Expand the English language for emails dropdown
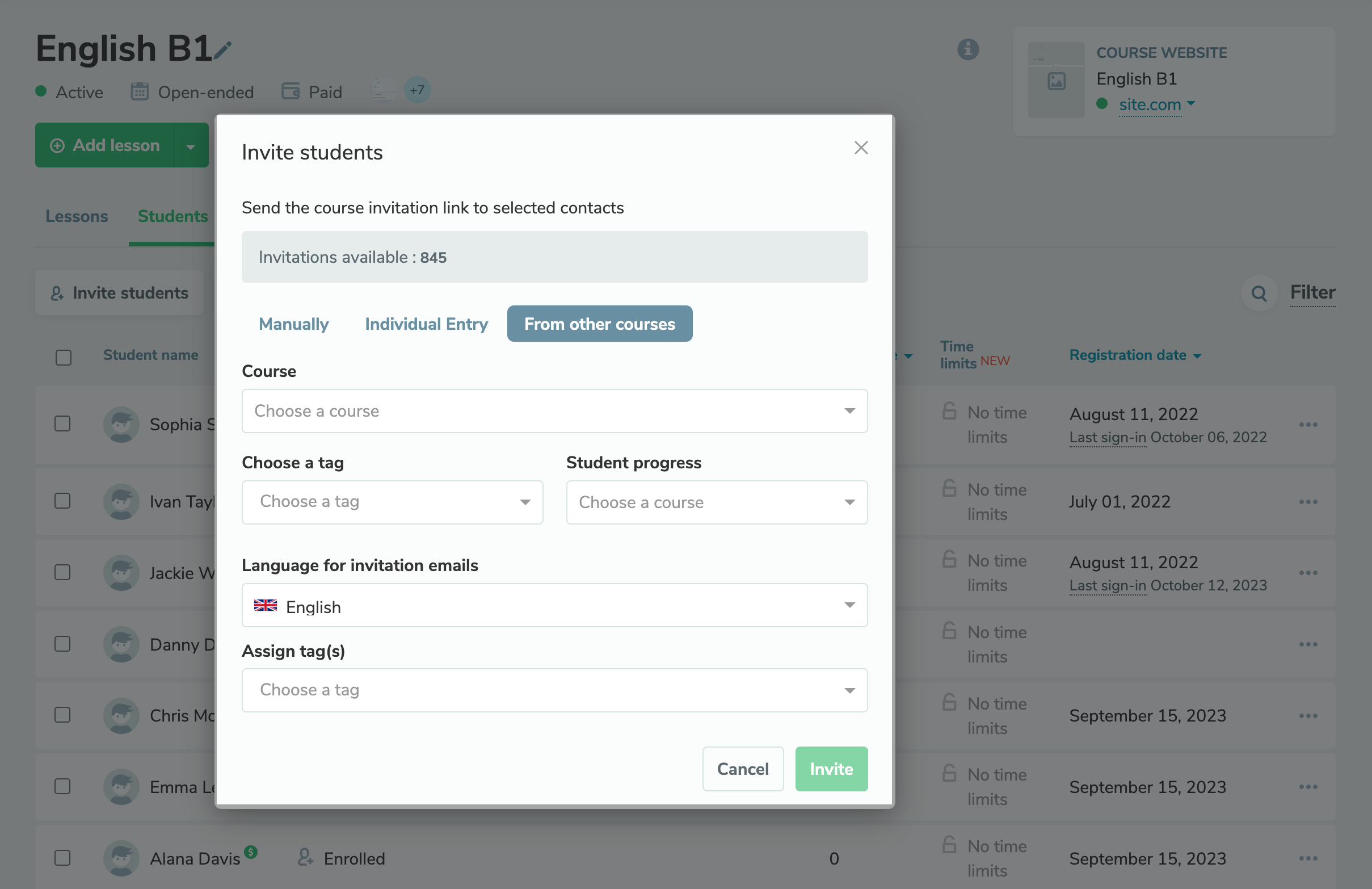 coord(554,605)
